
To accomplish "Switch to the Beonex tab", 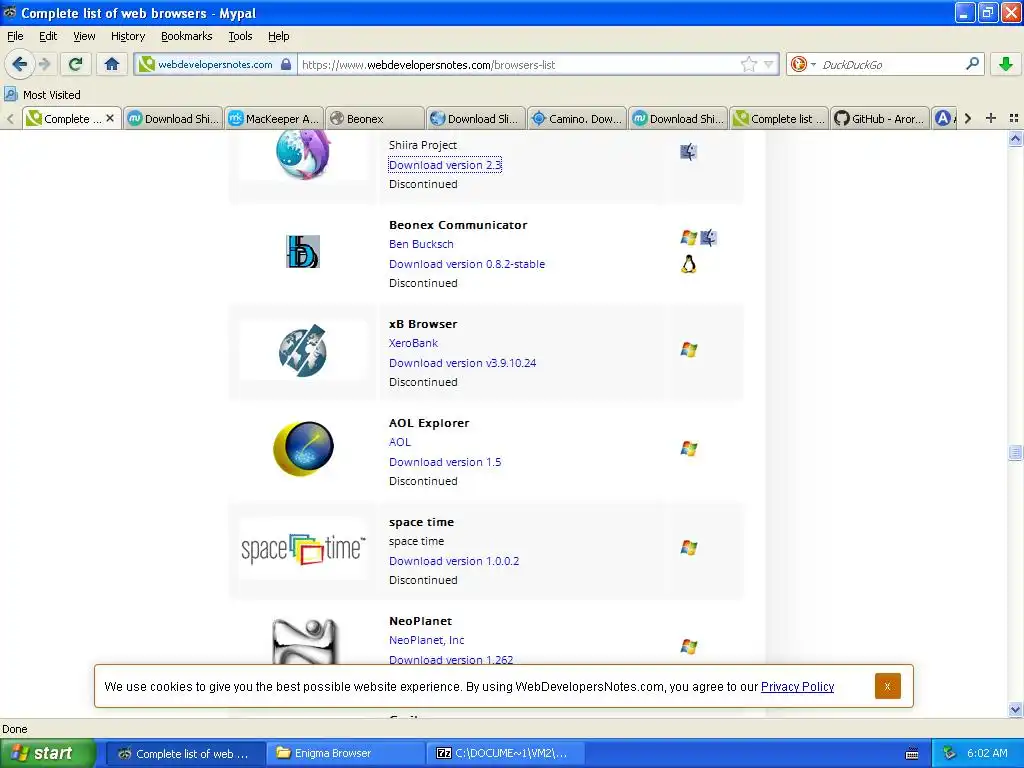I will [374, 118].
